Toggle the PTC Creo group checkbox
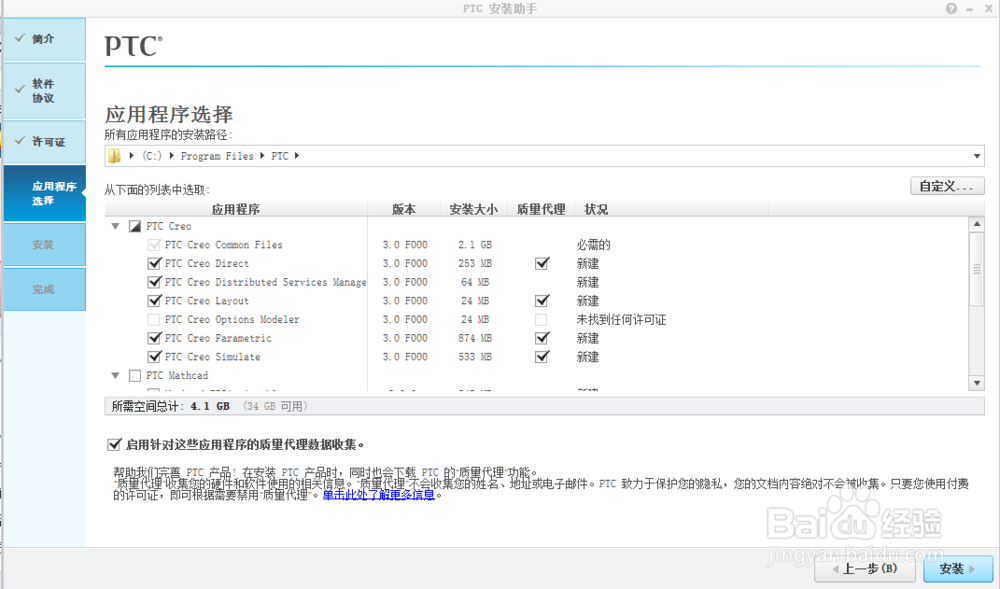This screenshot has width=1000, height=589. click(135, 226)
